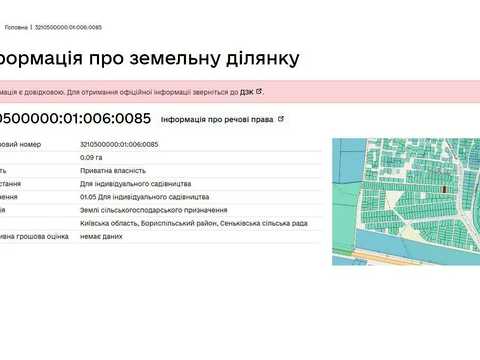Click the page title 'земельну ділянку'
The height and width of the screenshot is (360, 480).
tap(214, 58)
